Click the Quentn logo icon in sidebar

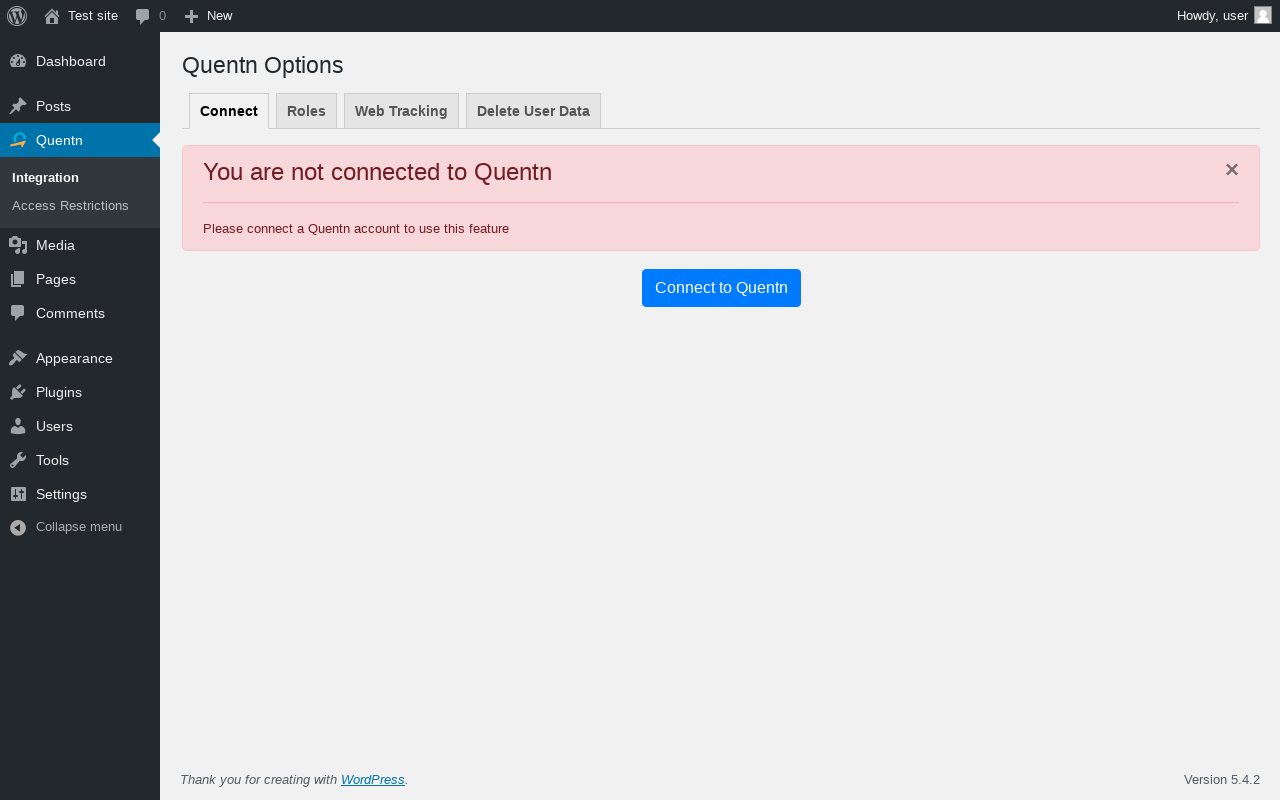tap(18, 140)
